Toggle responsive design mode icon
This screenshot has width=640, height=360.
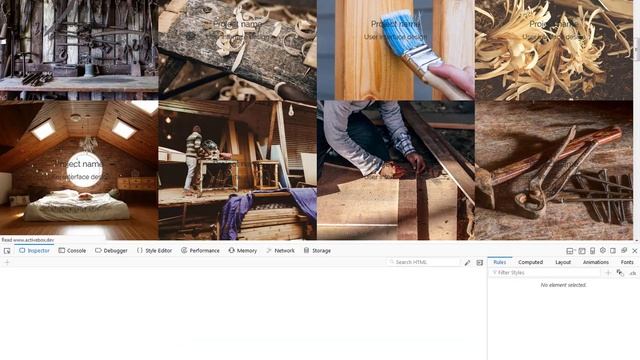pyautogui.click(x=592, y=251)
